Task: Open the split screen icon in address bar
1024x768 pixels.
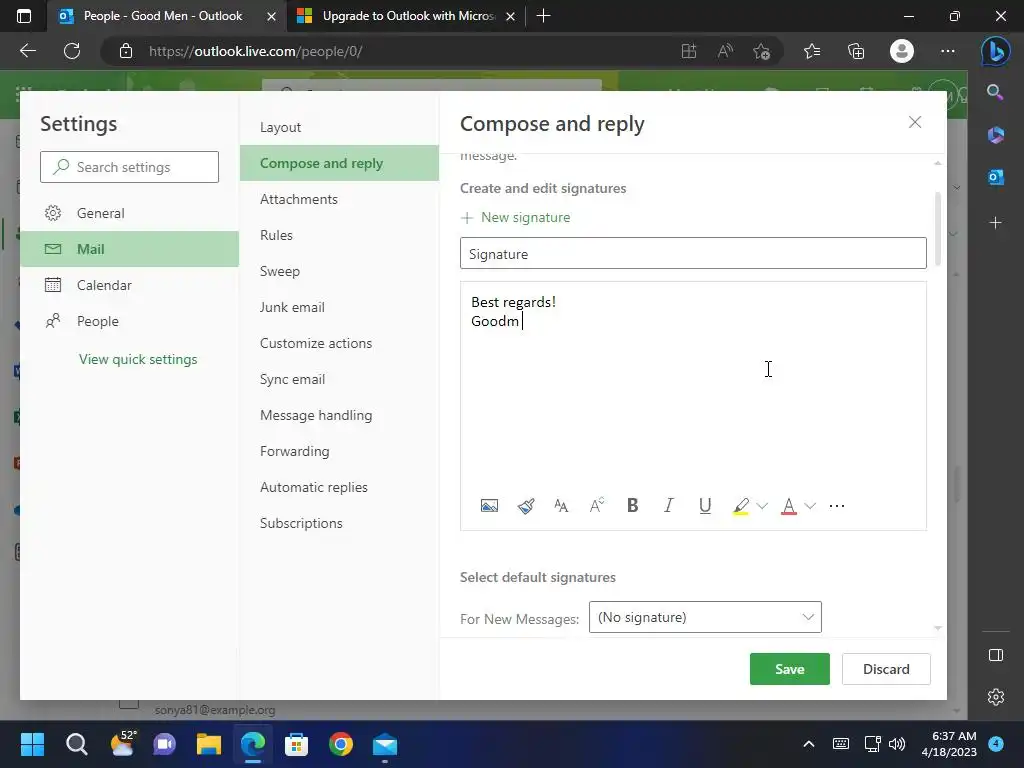Action: (x=689, y=51)
